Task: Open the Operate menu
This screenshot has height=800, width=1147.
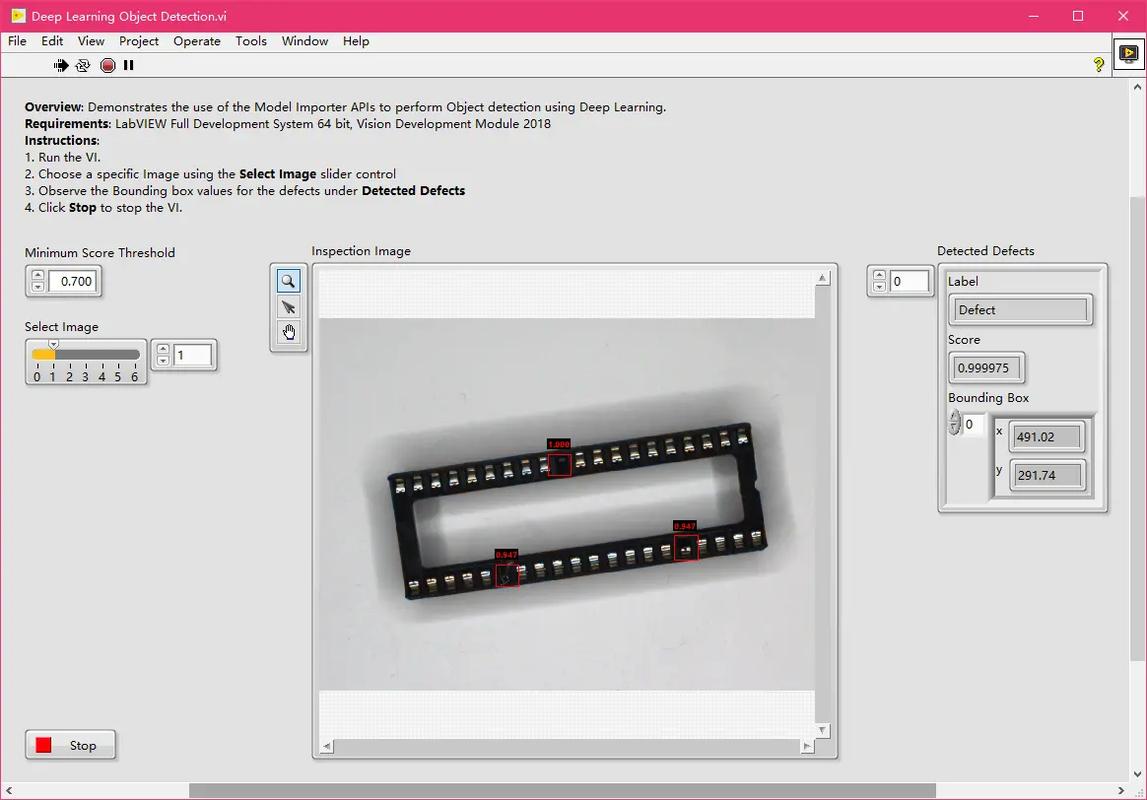Action: (196, 41)
